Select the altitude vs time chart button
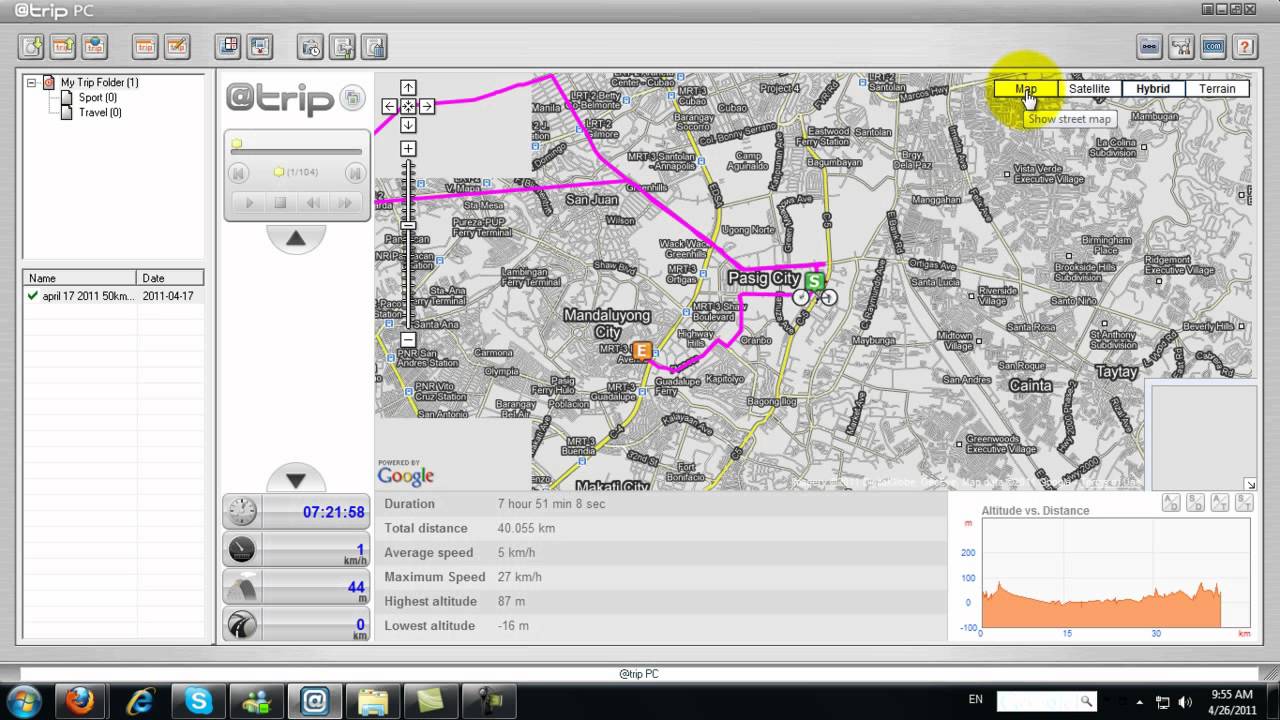The height and width of the screenshot is (720, 1280). [x=1220, y=503]
